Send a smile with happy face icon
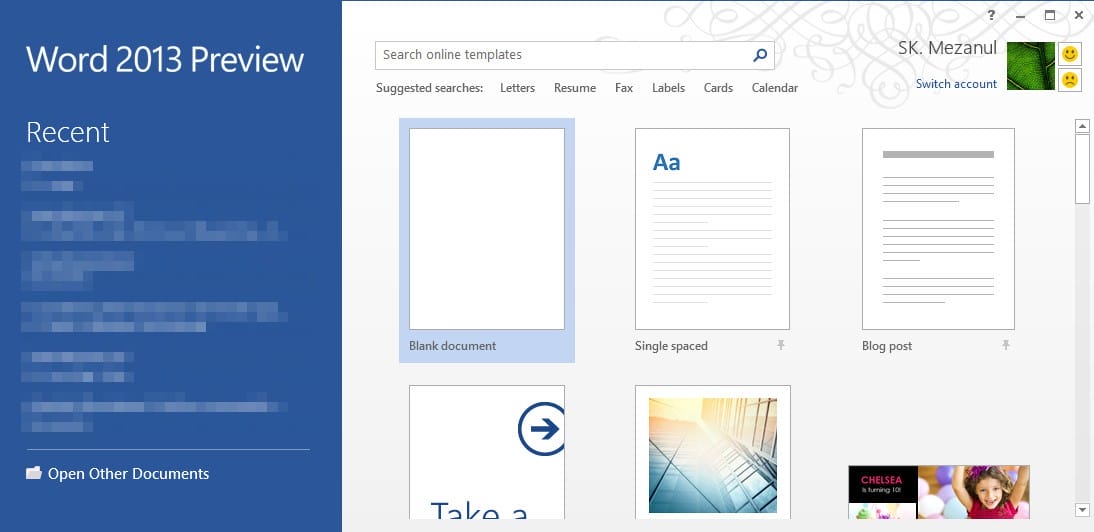The height and width of the screenshot is (532, 1094). [1070, 54]
